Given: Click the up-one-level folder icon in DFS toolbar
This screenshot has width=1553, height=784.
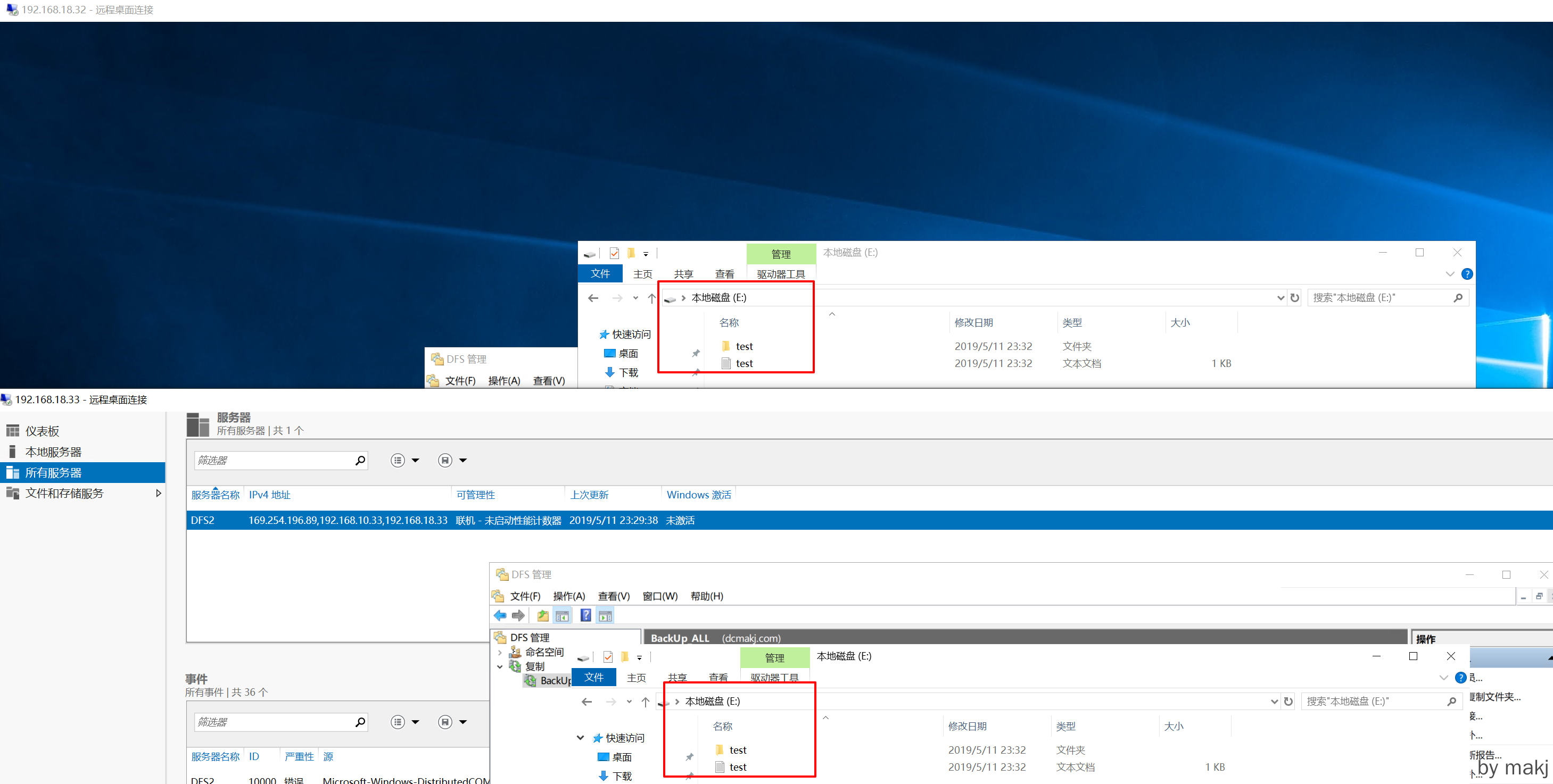Looking at the screenshot, I should 542,615.
